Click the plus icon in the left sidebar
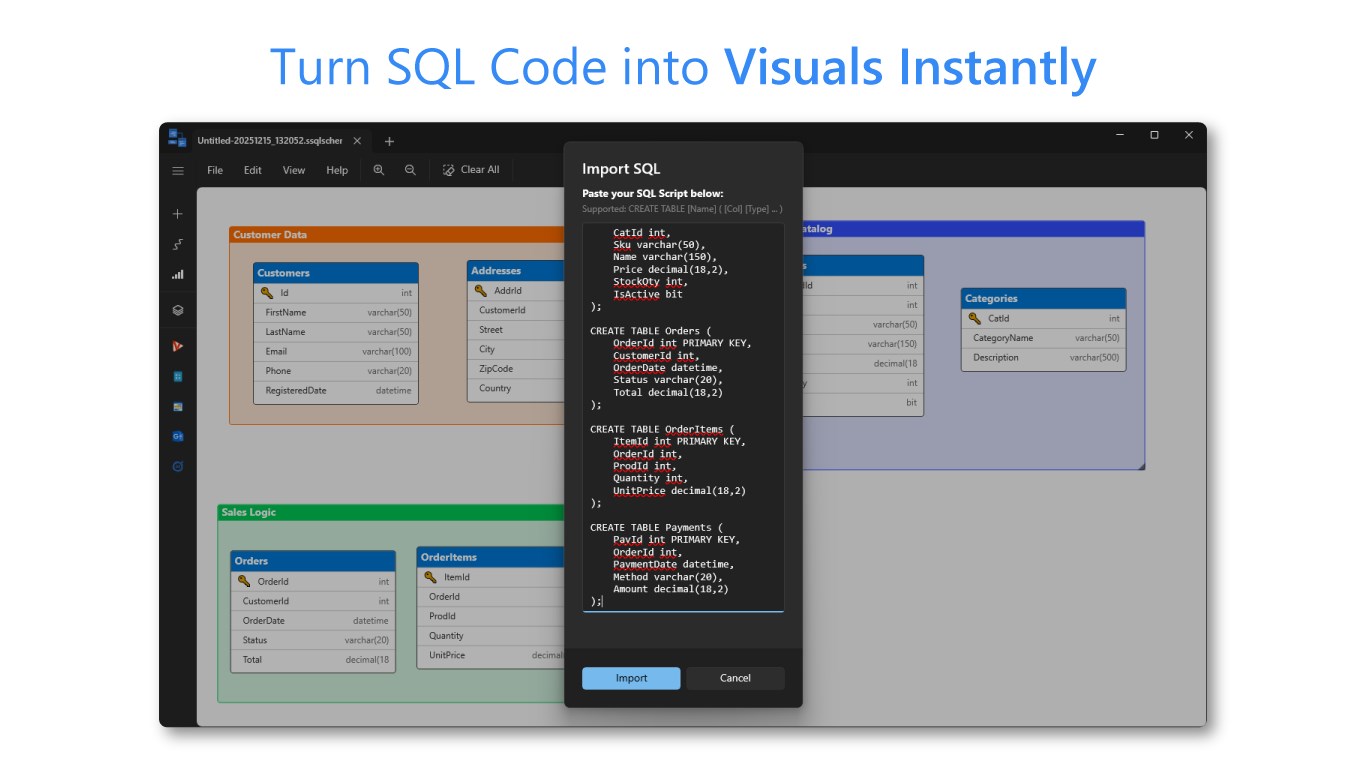 [x=178, y=214]
